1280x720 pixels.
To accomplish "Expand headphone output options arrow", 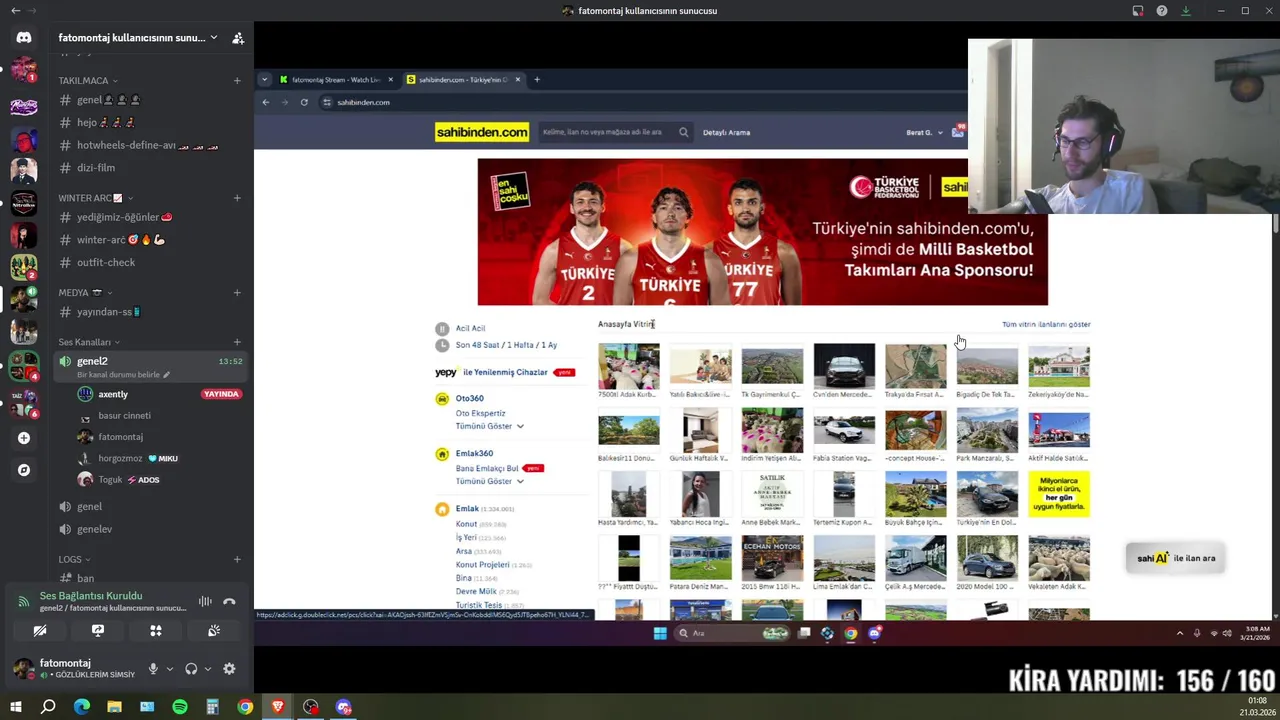I will tap(207, 669).
